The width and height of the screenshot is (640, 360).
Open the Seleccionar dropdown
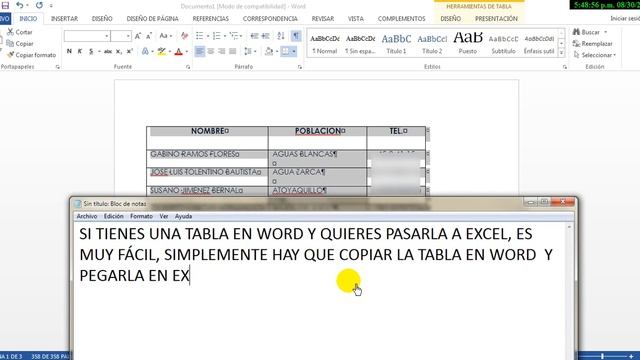point(595,55)
